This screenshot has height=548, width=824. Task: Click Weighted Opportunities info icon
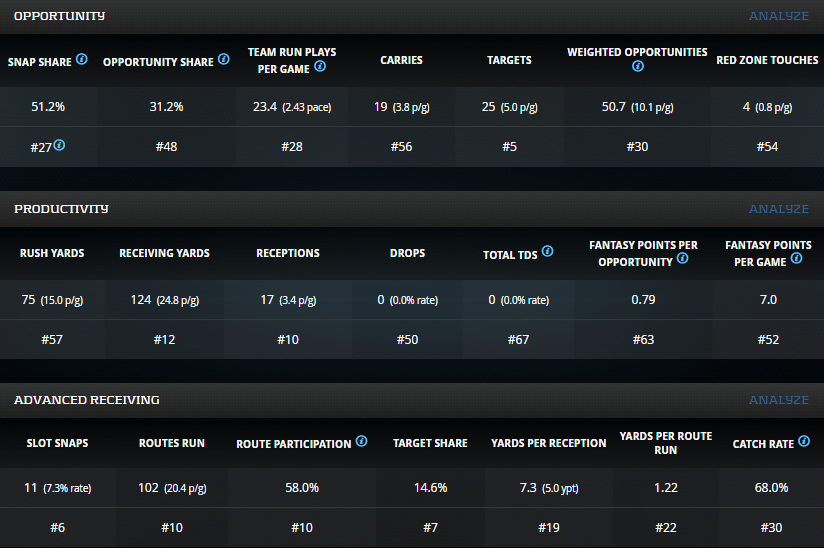pos(637,67)
